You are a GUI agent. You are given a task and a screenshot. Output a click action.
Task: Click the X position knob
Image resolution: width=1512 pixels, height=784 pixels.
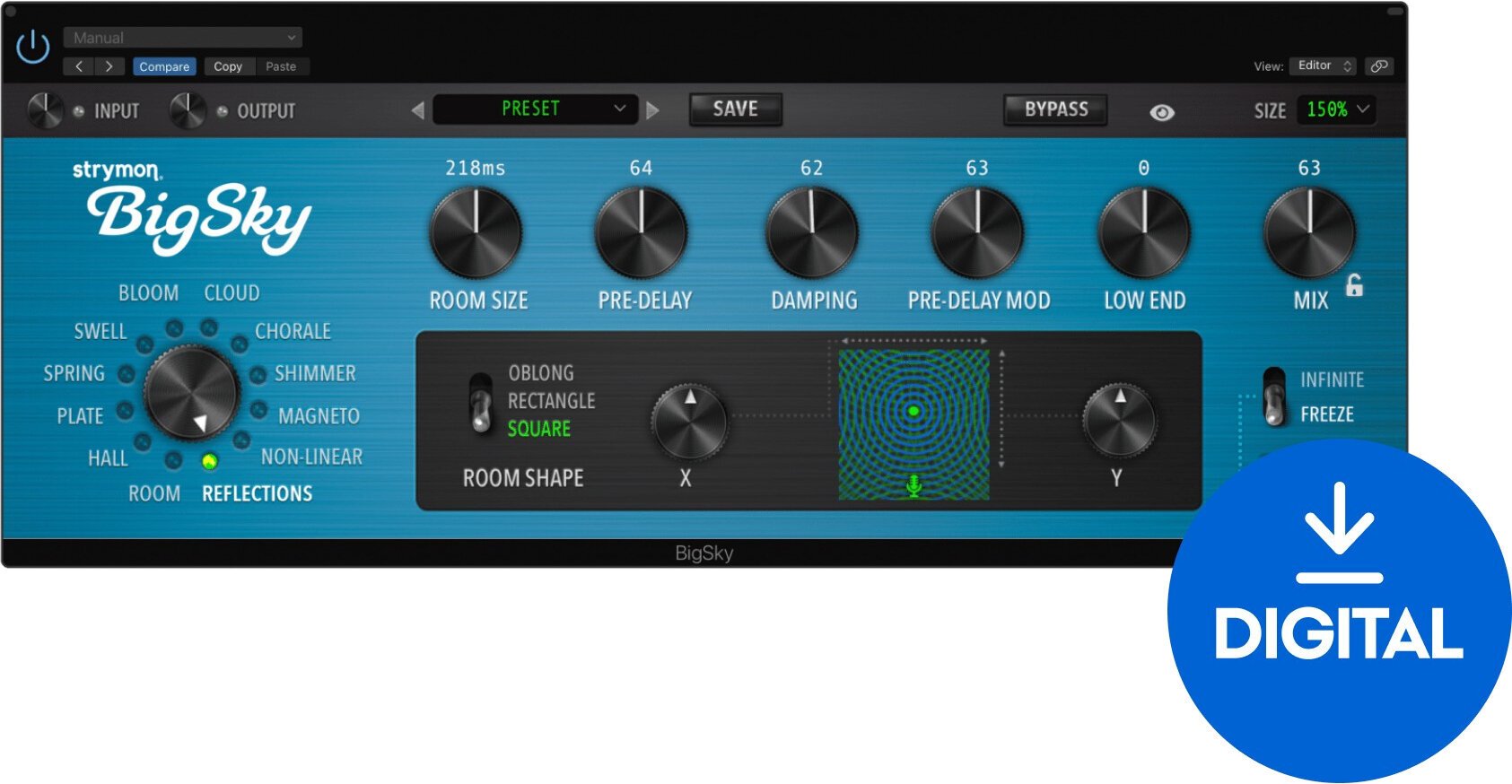689,422
